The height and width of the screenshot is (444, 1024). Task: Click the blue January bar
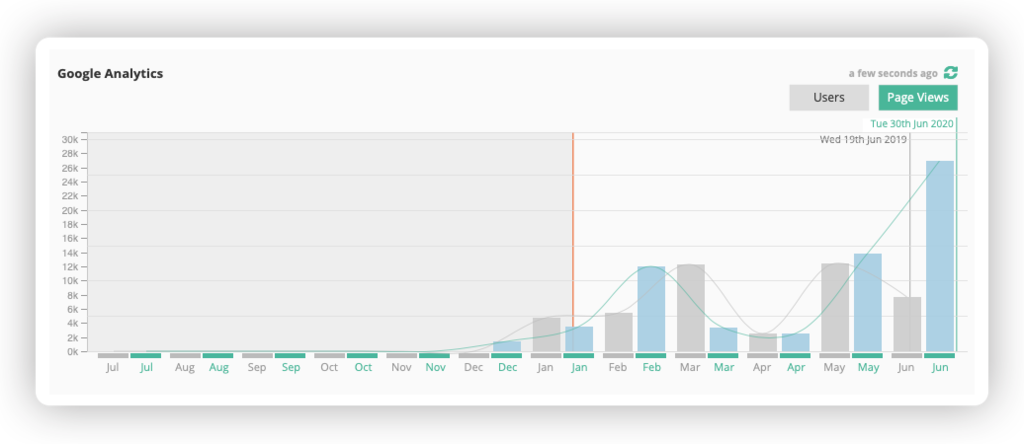(x=579, y=339)
